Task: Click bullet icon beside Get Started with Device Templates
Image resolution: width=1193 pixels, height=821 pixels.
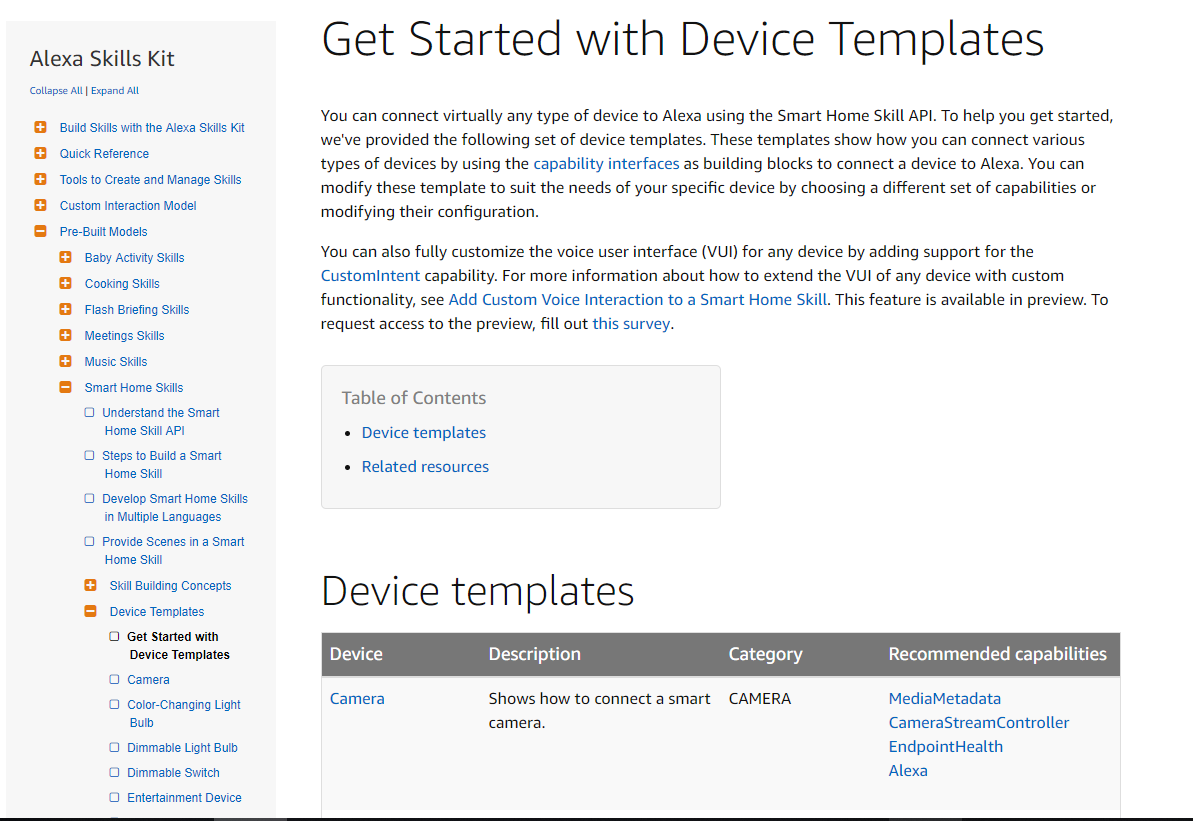Action: point(114,636)
